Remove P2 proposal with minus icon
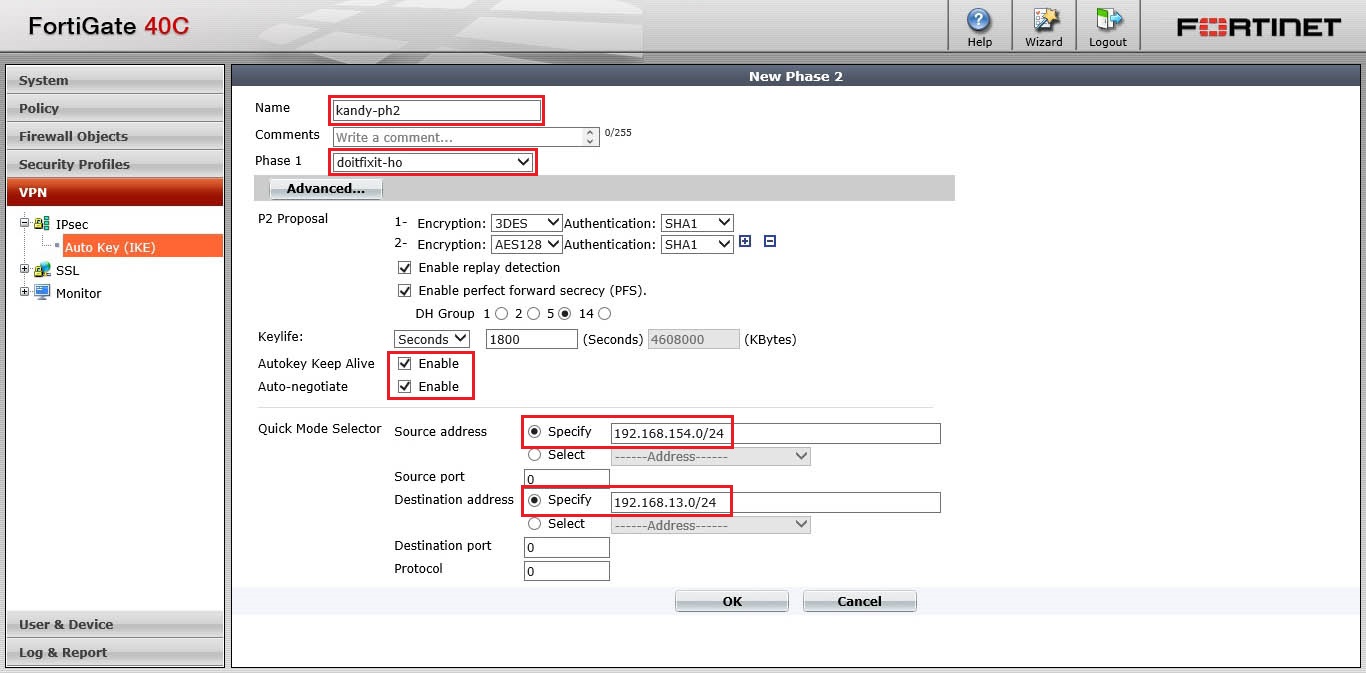The width and height of the screenshot is (1366, 673). (x=770, y=241)
